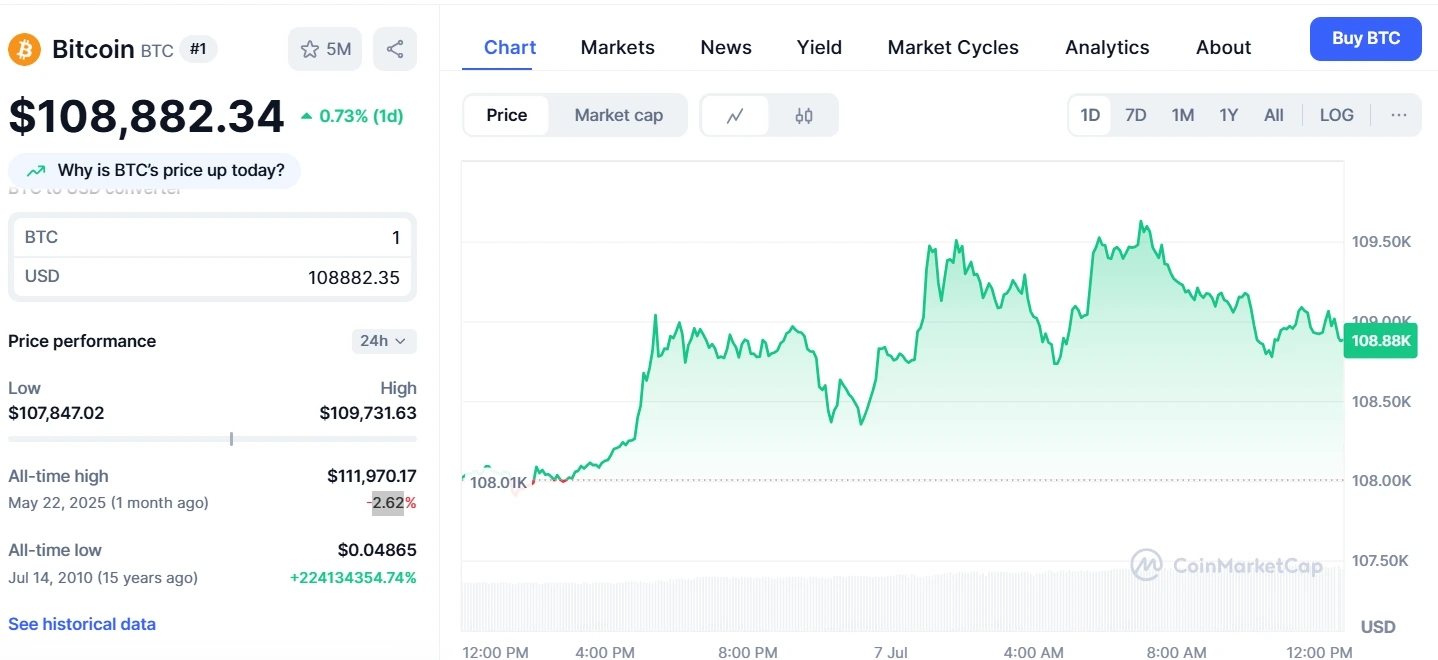Screen dimensions: 1438x660
Task: Click the Bitcoin name heading
Action: tap(93, 49)
